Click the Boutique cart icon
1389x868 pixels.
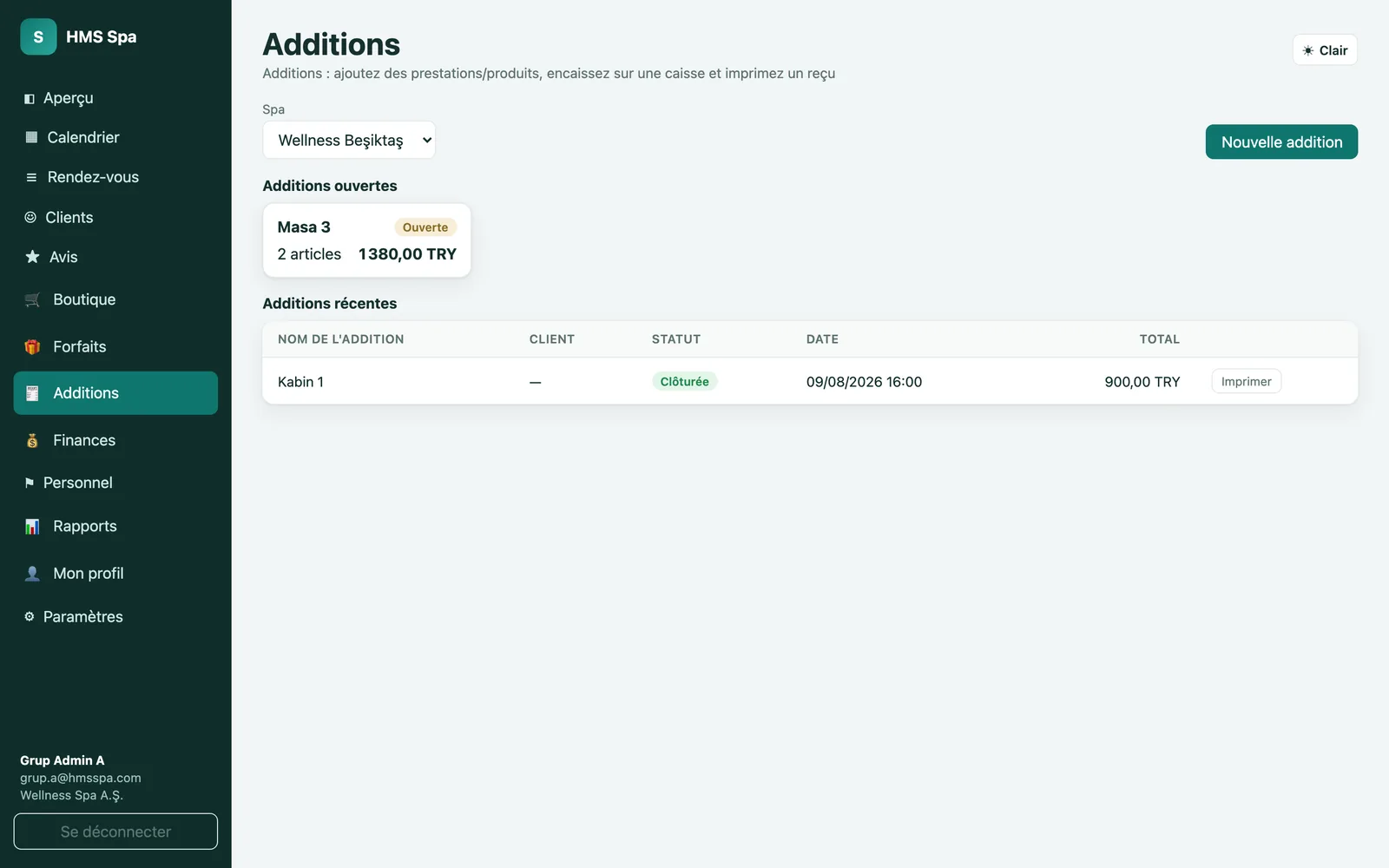point(32,299)
